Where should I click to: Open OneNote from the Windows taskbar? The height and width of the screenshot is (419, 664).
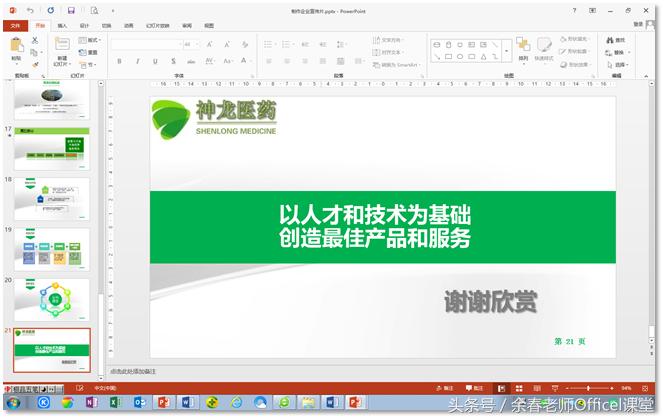[x=91, y=403]
